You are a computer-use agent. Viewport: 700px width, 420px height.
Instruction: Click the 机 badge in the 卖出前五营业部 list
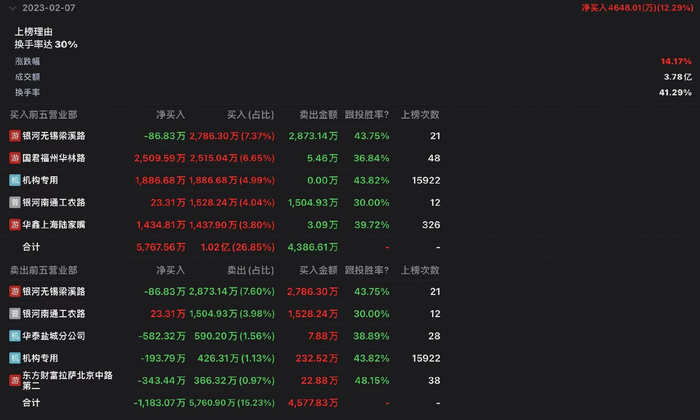[15, 357]
